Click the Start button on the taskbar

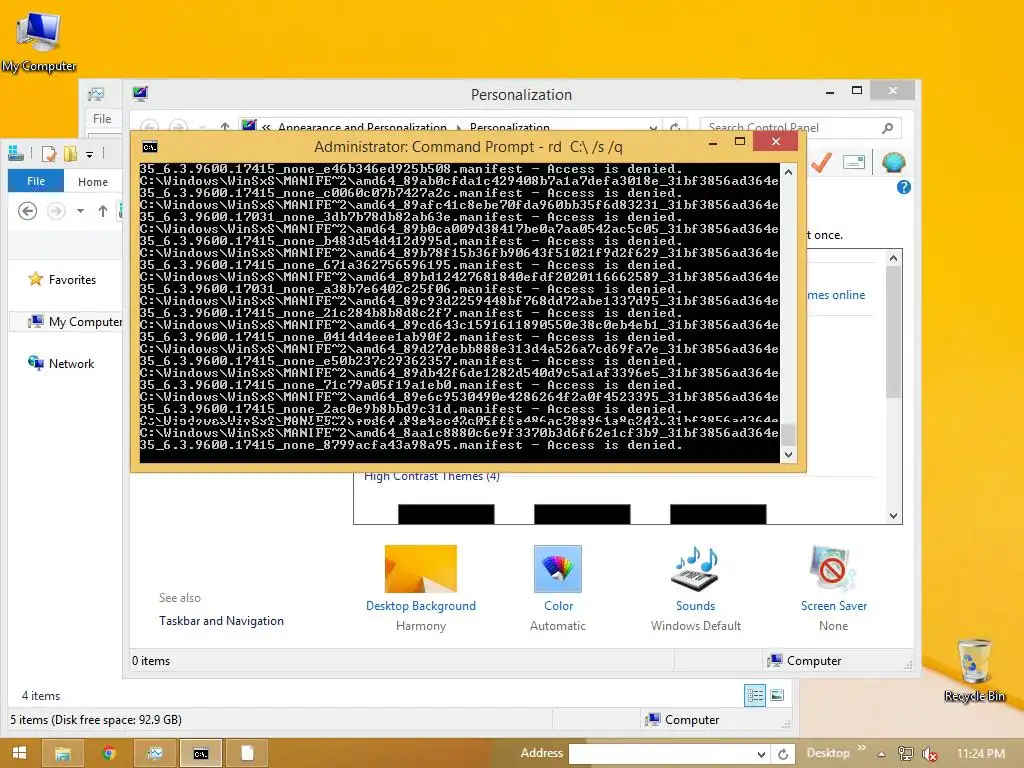point(20,753)
